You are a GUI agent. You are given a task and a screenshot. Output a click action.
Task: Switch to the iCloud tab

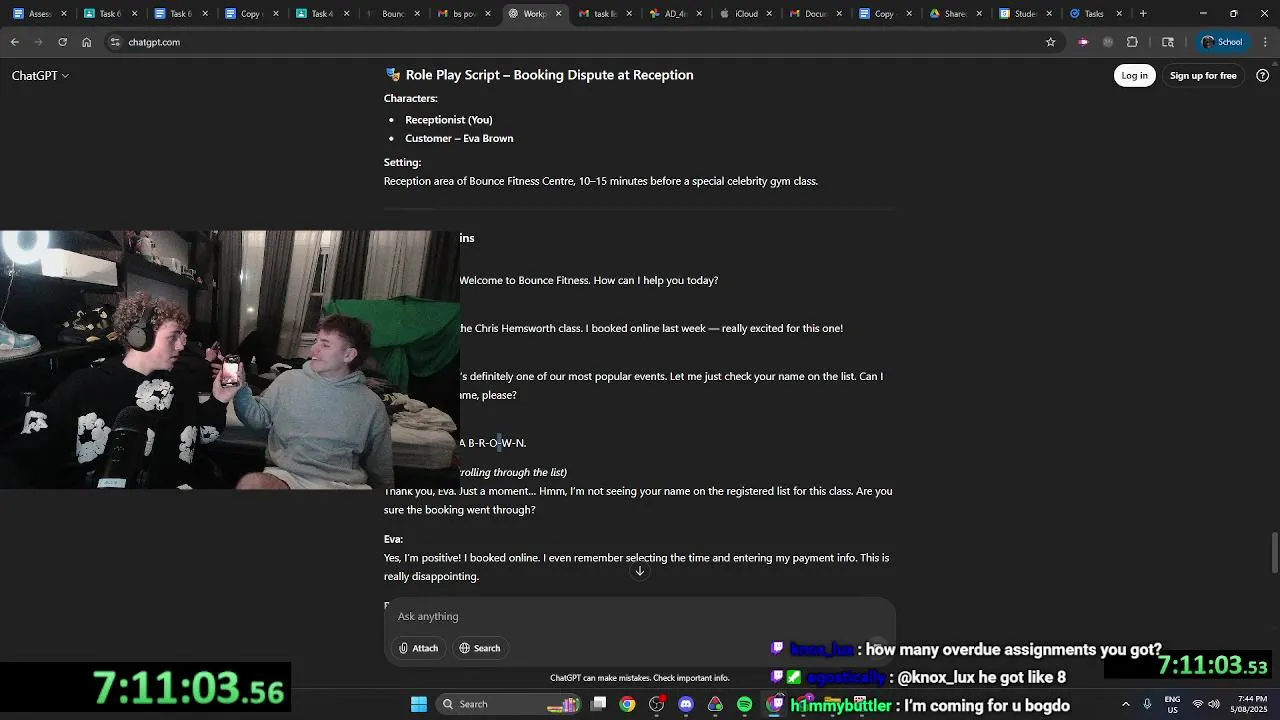745,14
